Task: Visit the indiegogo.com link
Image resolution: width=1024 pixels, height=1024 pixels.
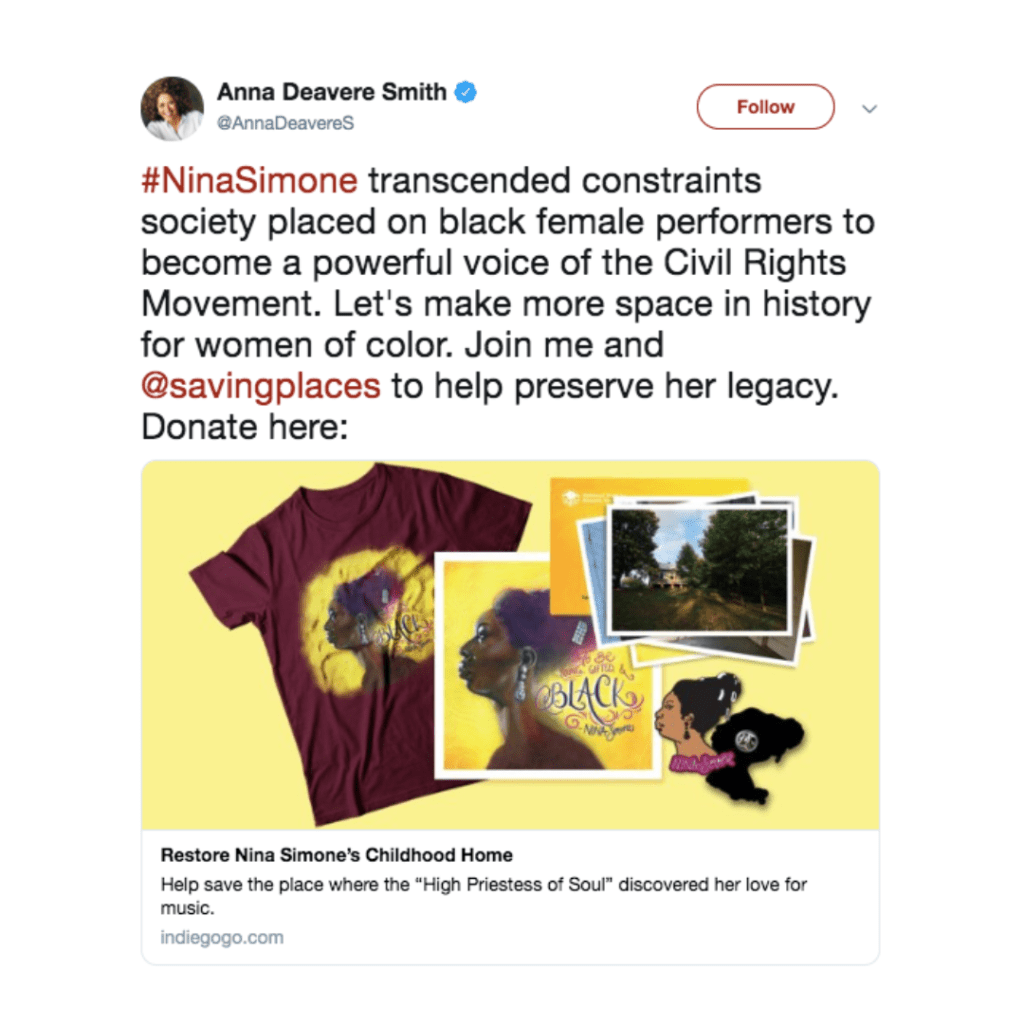Action: [222, 937]
